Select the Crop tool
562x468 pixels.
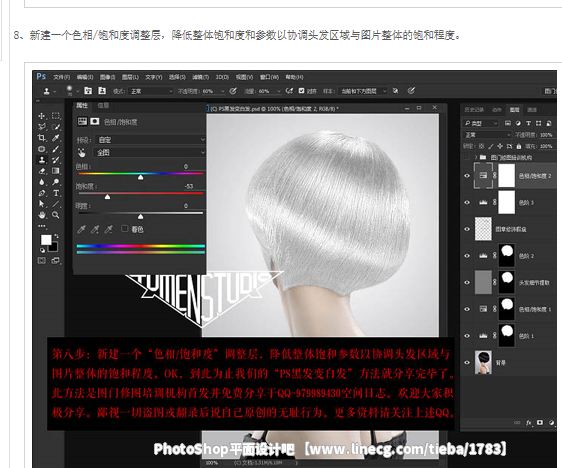click(42, 138)
